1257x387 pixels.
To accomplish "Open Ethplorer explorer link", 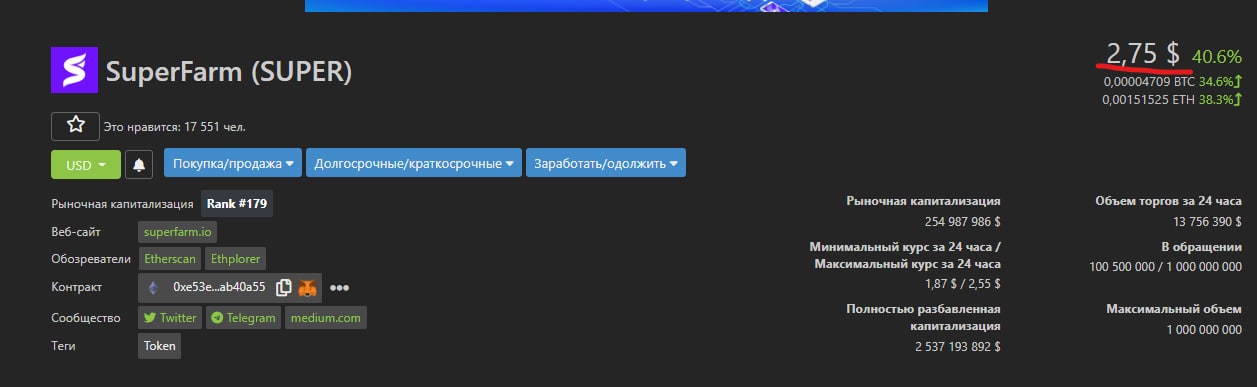I will [x=235, y=259].
